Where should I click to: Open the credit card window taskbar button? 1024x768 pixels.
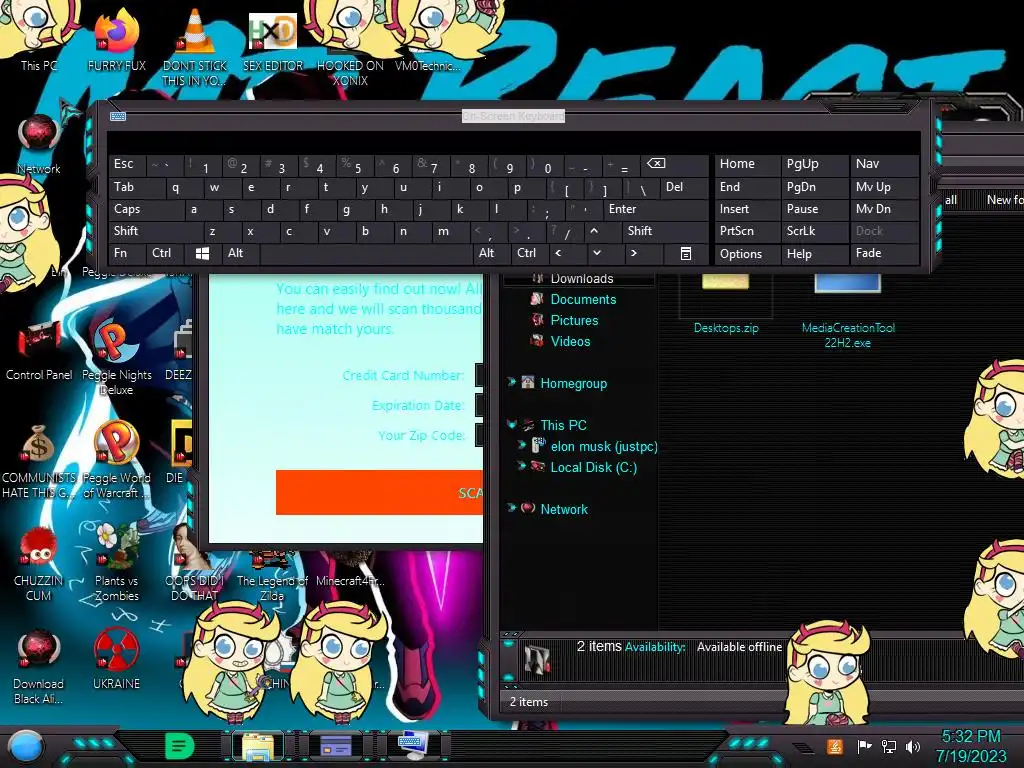336,746
